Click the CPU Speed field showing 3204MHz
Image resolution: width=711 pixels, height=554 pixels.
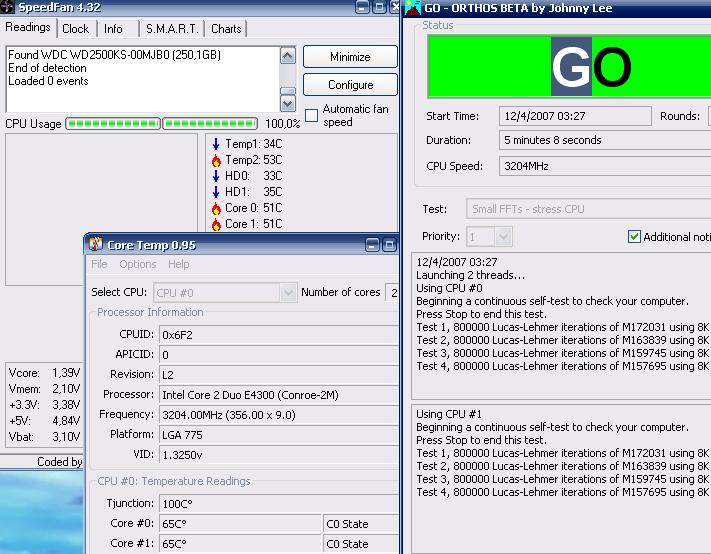(x=605, y=166)
